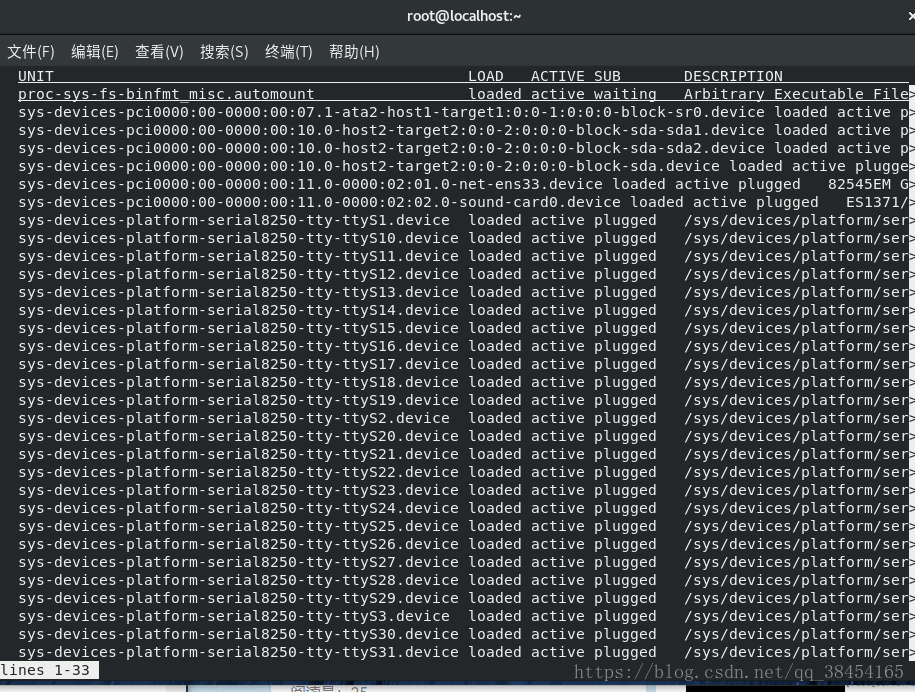Screen dimensions: 915x692
Task: Open the 搜索(S) menu
Action: pyautogui.click(x=224, y=52)
